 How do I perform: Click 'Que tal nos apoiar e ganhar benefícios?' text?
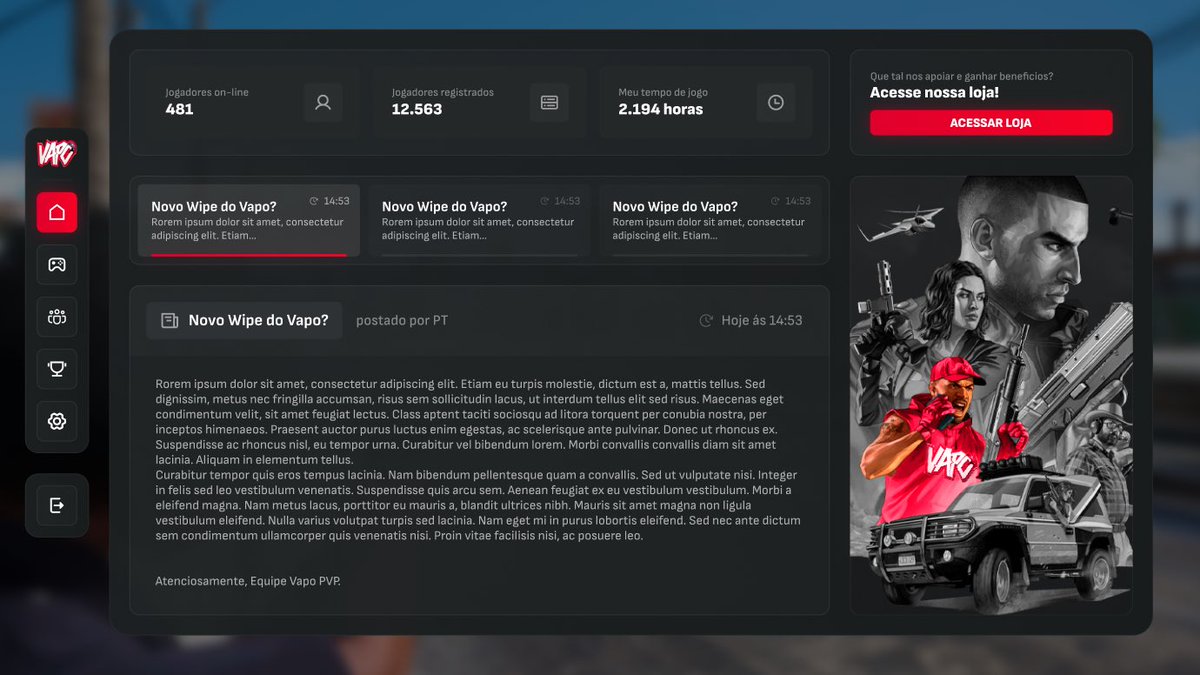[961, 76]
